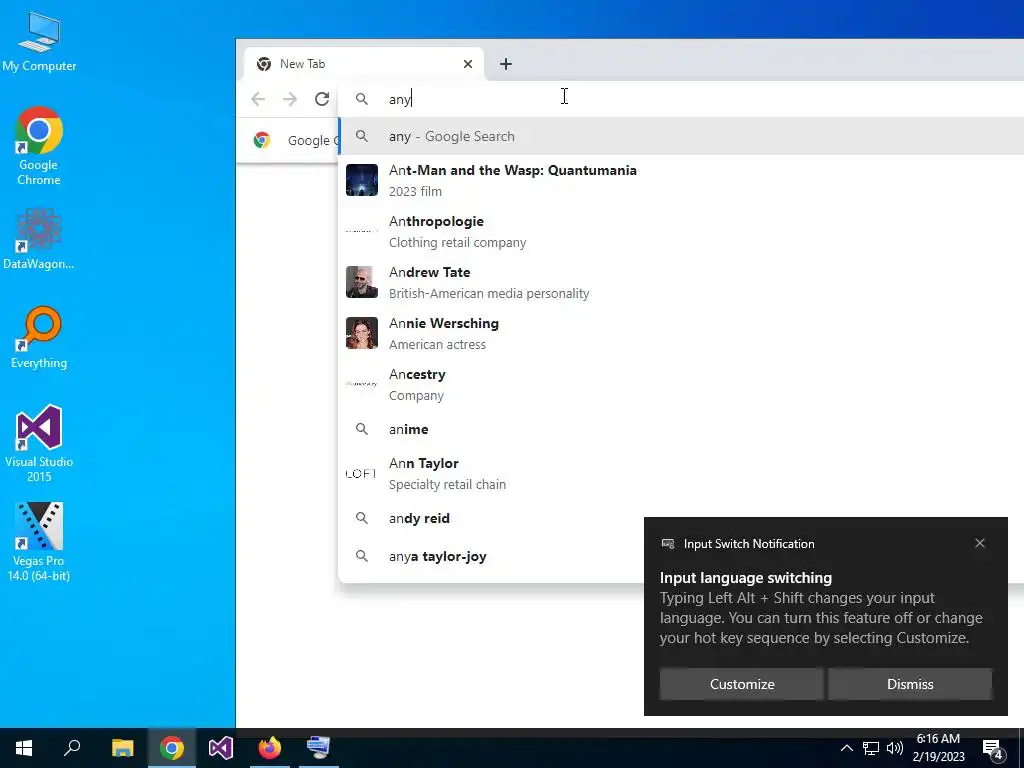Click the address bar containing 'any'

pos(680,99)
